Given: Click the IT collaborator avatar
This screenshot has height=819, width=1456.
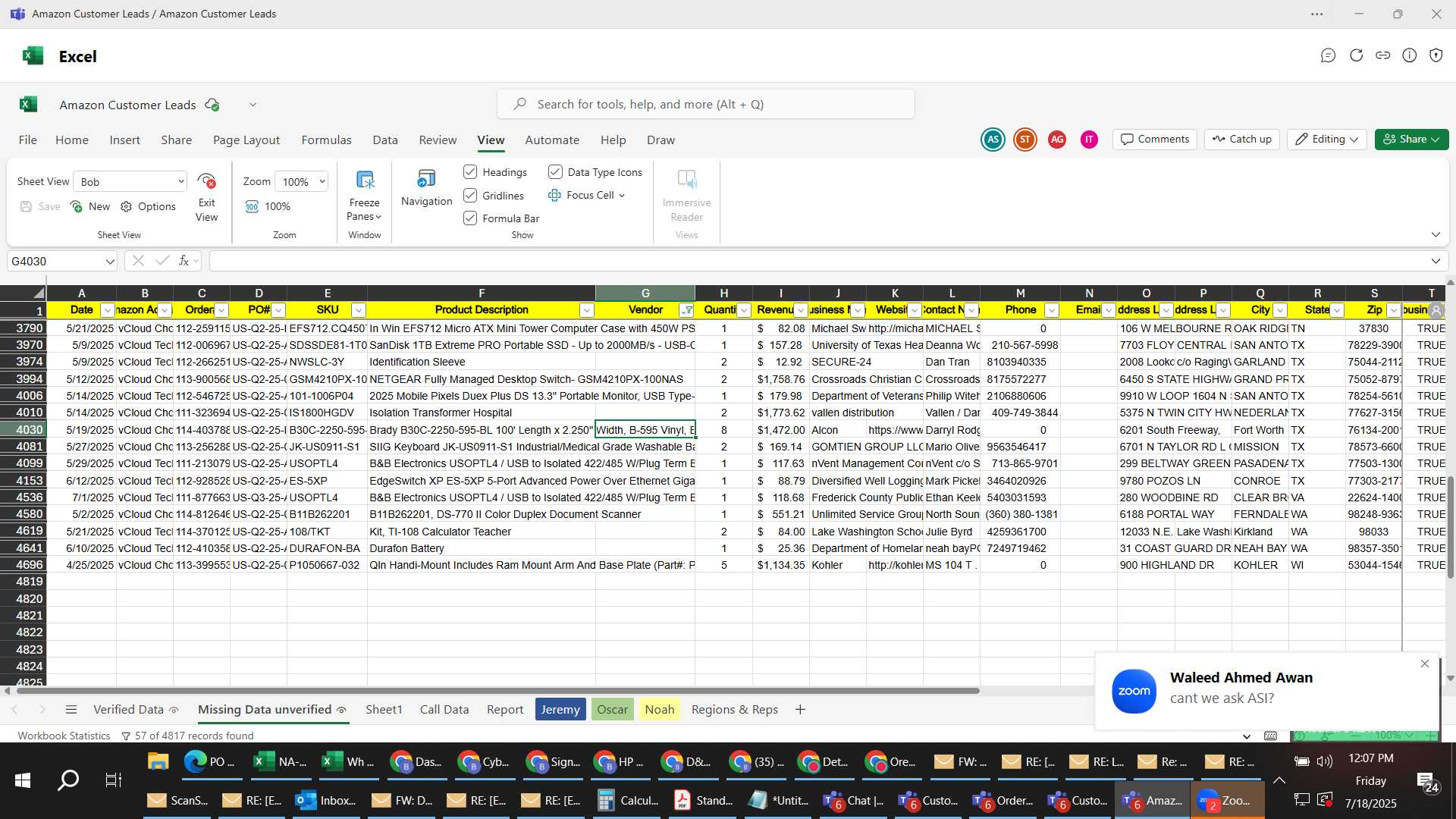Looking at the screenshot, I should [1089, 140].
